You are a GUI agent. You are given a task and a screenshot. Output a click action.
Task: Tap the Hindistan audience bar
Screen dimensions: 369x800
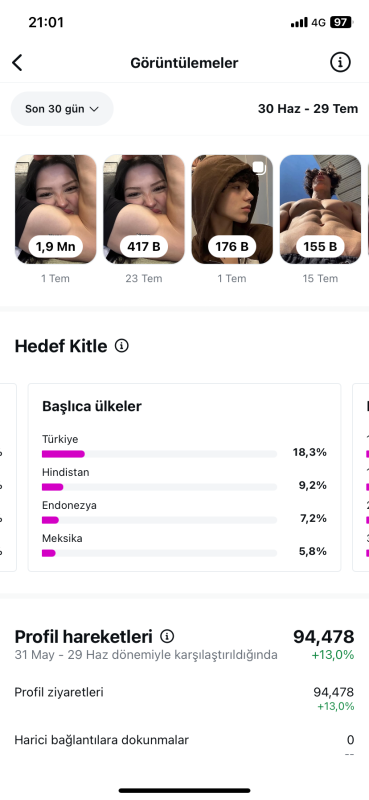pyautogui.click(x=159, y=487)
